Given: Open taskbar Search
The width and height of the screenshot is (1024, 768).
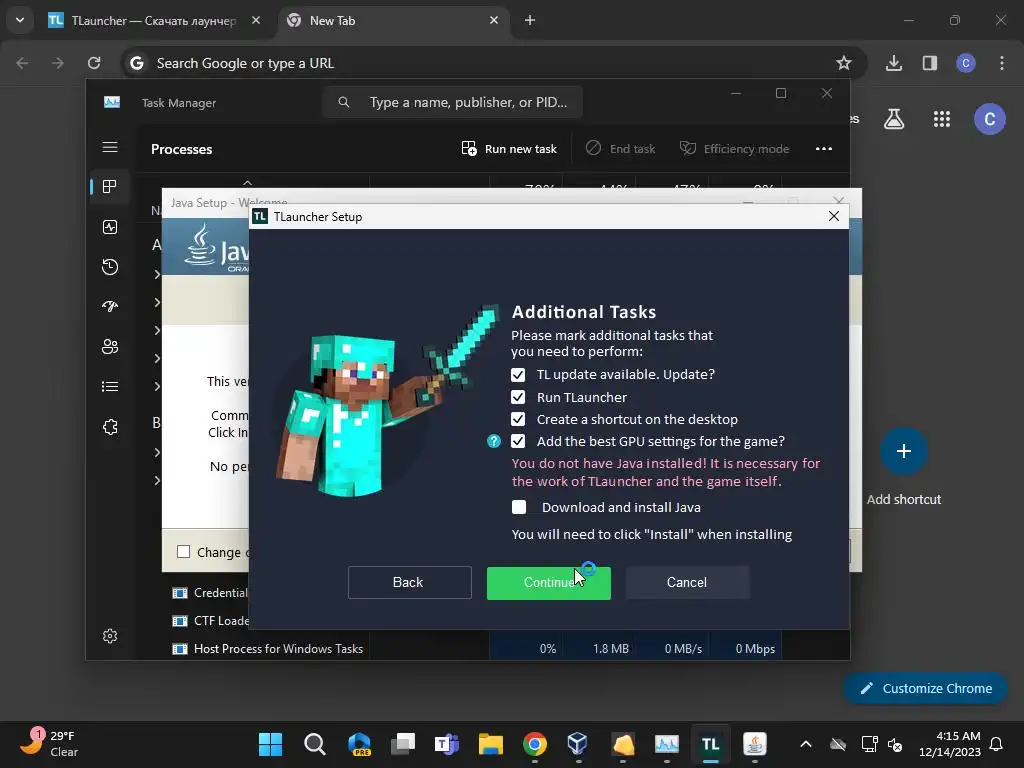Looking at the screenshot, I should 315,744.
